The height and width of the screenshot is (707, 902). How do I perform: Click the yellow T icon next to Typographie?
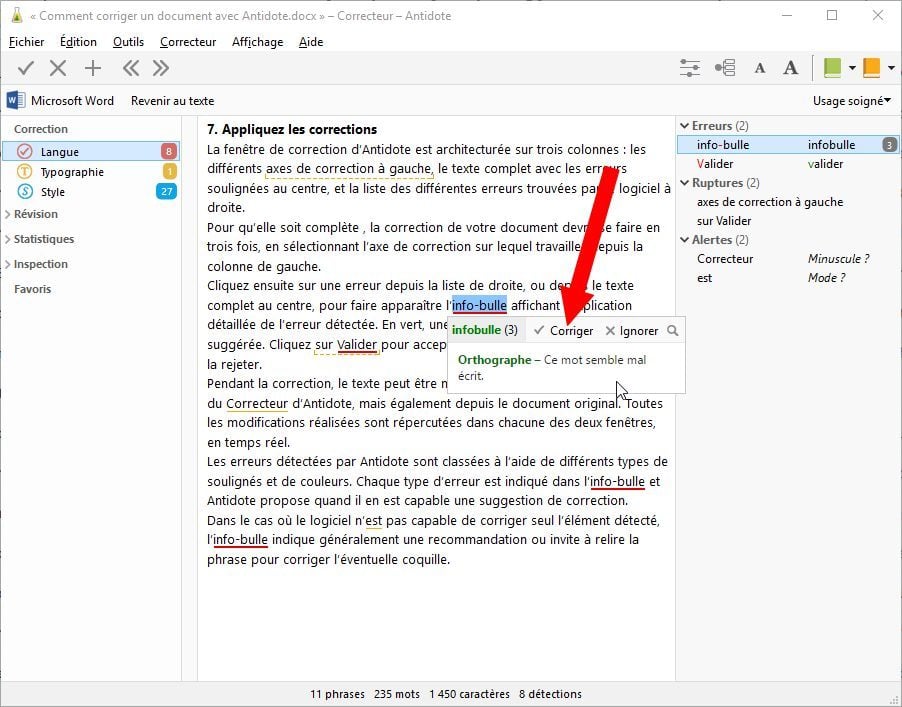pyautogui.click(x=25, y=171)
